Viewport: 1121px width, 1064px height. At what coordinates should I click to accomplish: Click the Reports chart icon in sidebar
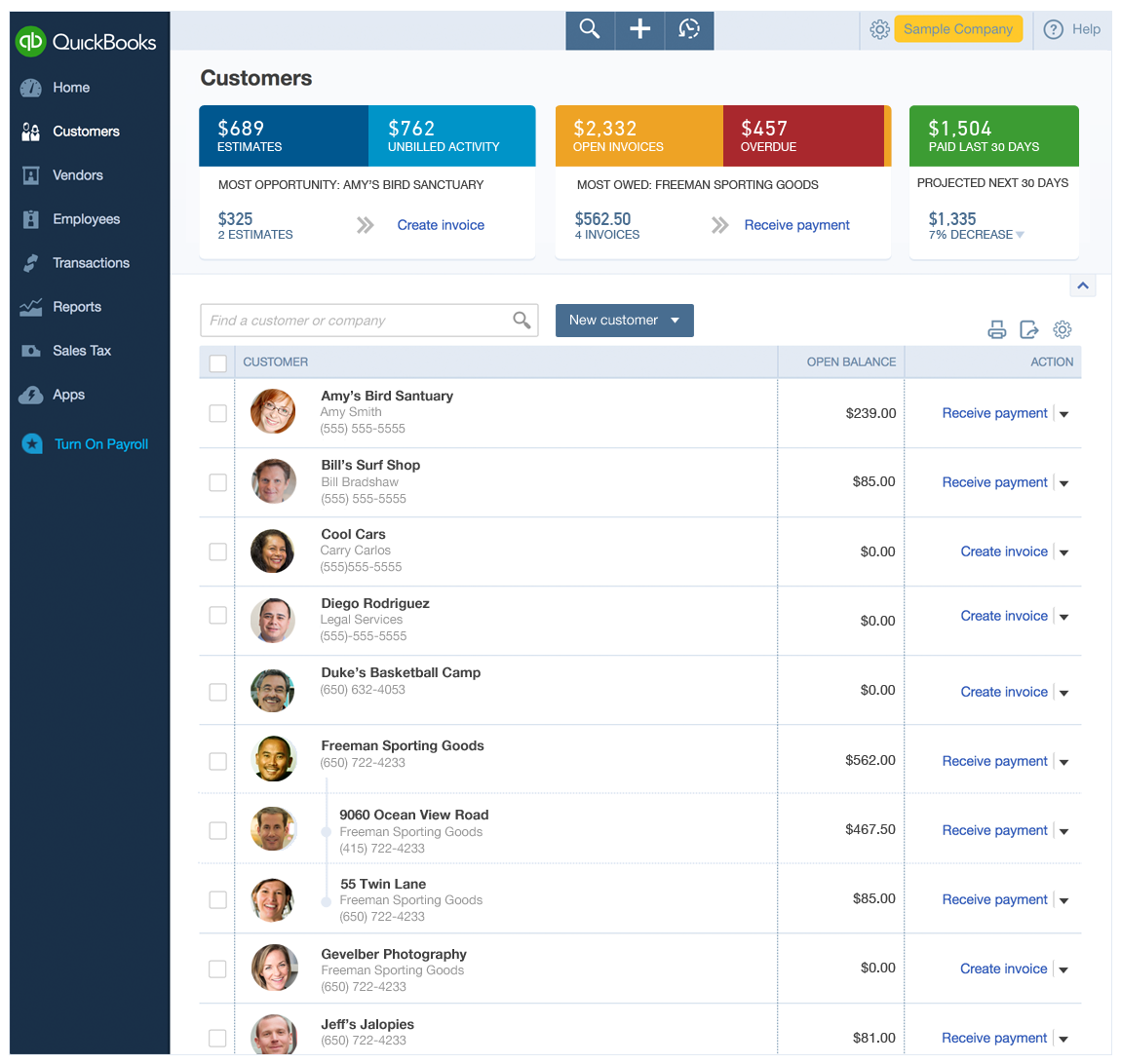click(x=31, y=307)
